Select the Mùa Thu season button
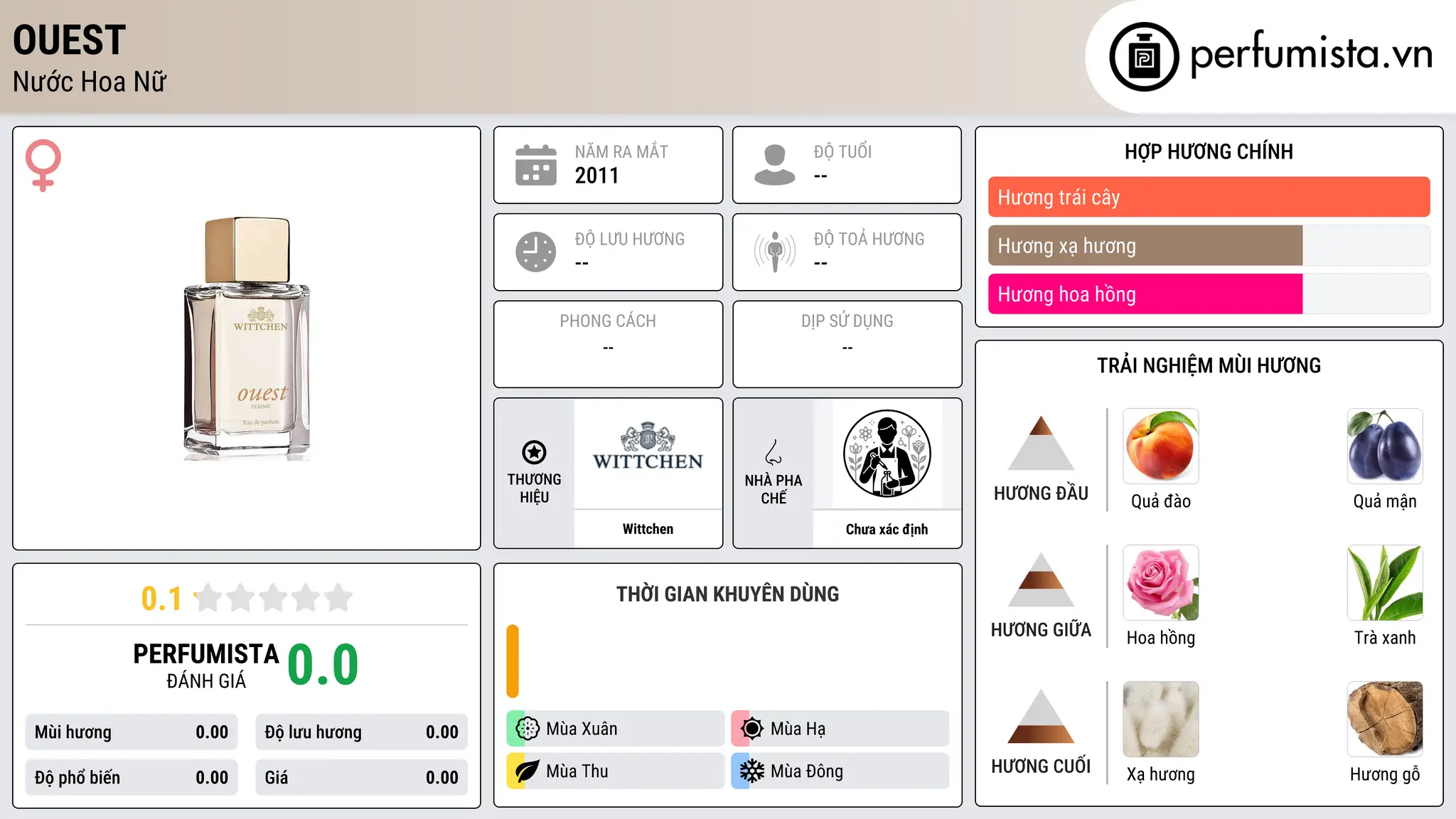The image size is (1456, 819). [x=616, y=771]
